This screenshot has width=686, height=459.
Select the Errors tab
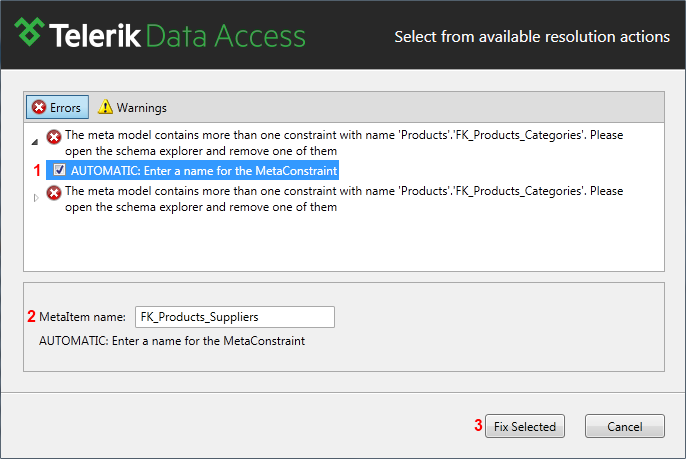tap(57, 107)
